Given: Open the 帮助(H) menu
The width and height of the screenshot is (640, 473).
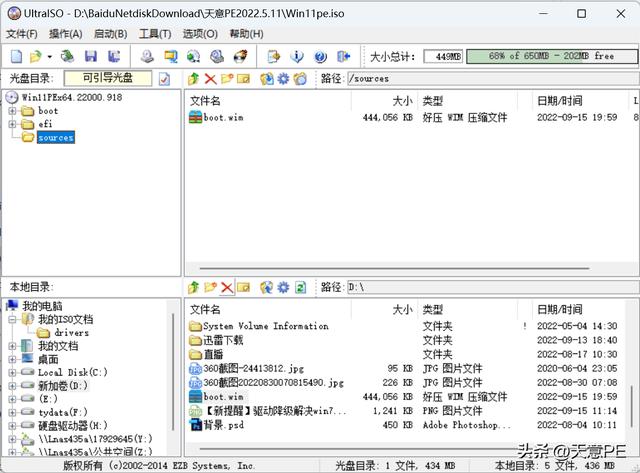Looking at the screenshot, I should [246, 34].
